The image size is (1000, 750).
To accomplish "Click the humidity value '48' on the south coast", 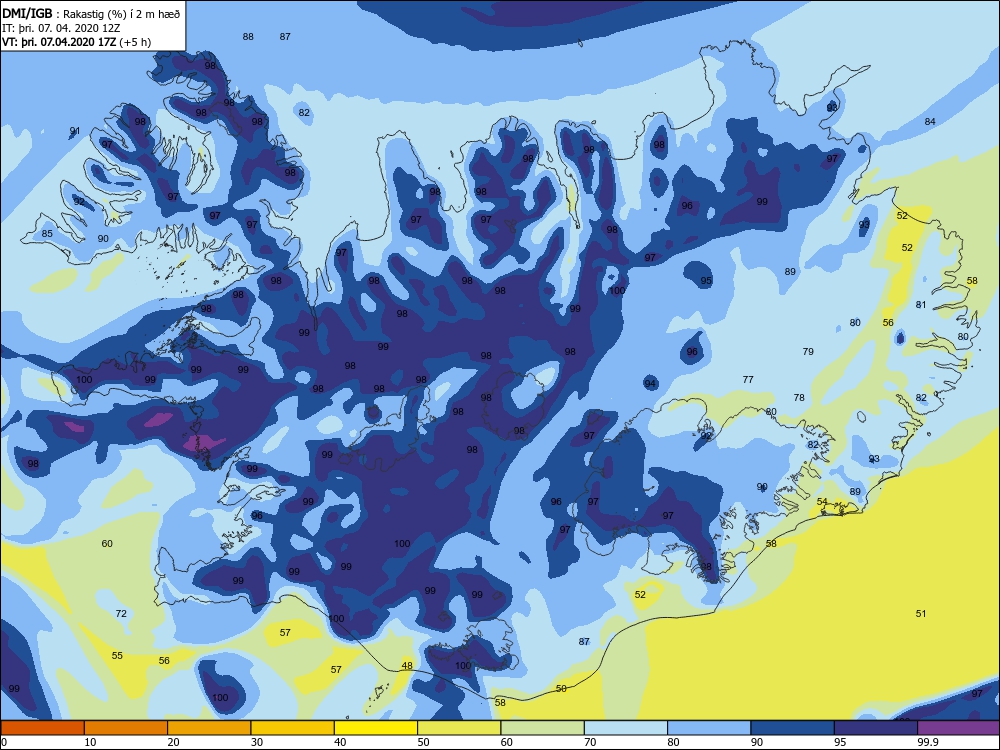I will (407, 666).
